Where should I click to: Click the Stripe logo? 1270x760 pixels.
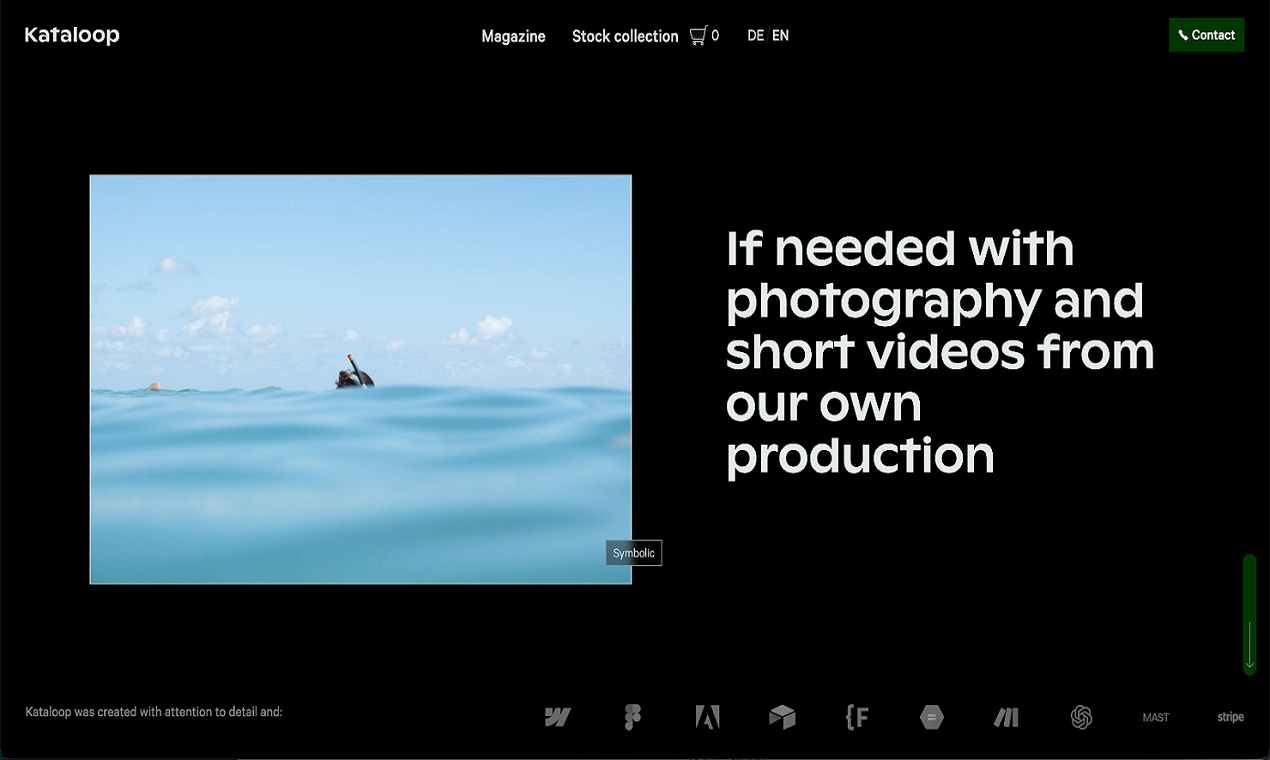pos(1230,717)
